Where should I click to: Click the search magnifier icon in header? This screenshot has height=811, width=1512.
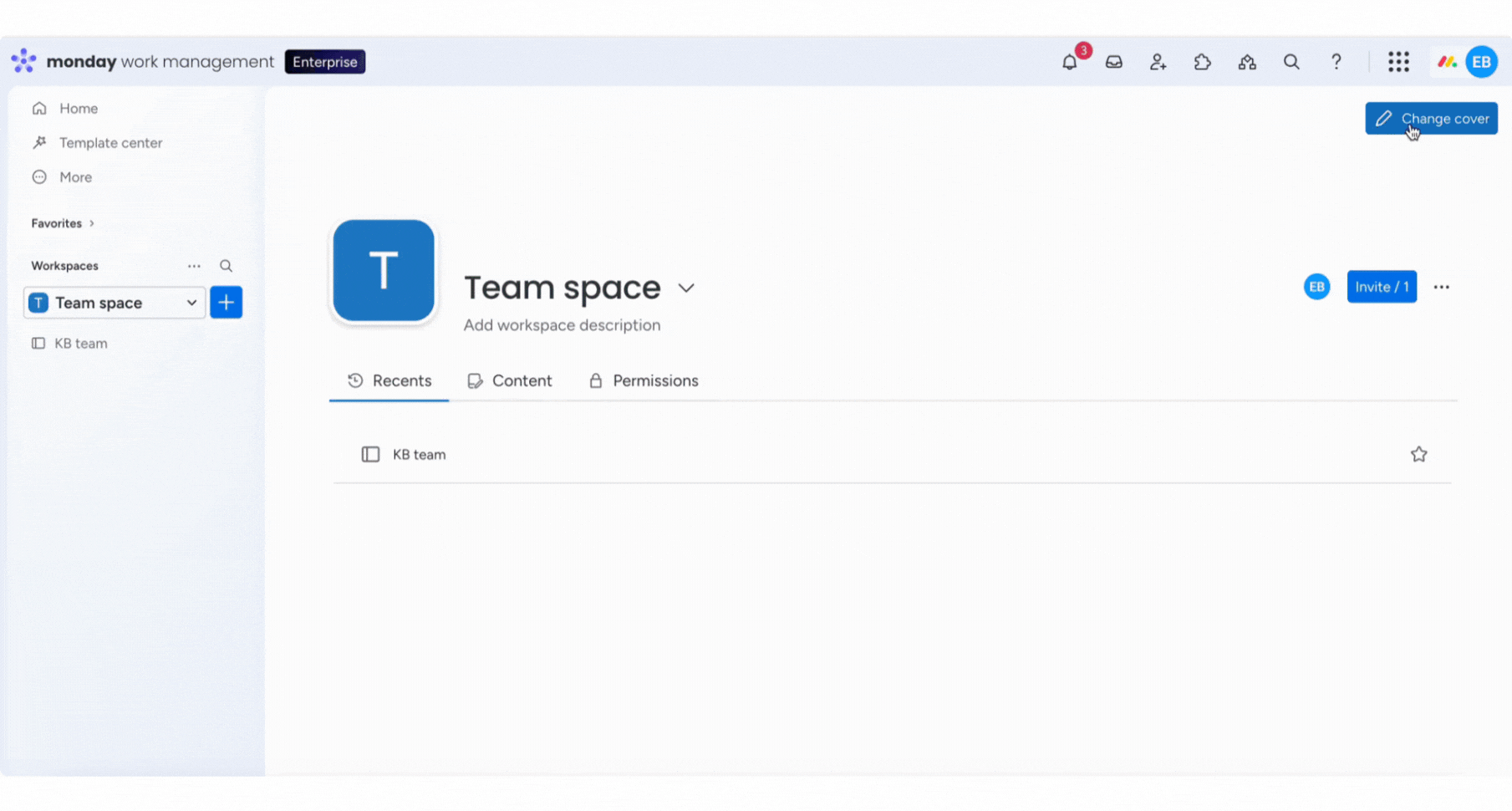point(1291,62)
